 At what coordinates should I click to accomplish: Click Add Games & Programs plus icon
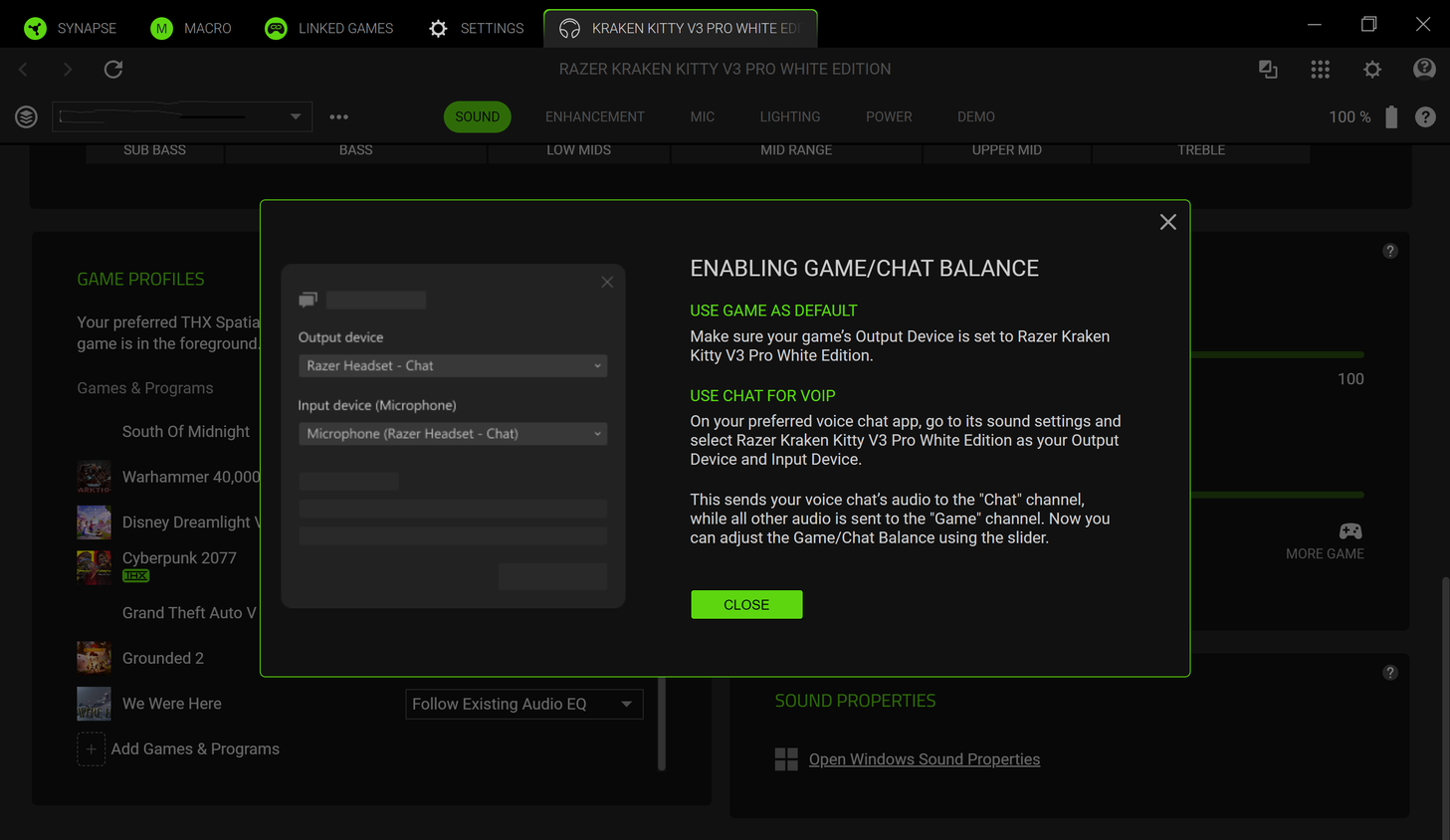click(x=91, y=748)
